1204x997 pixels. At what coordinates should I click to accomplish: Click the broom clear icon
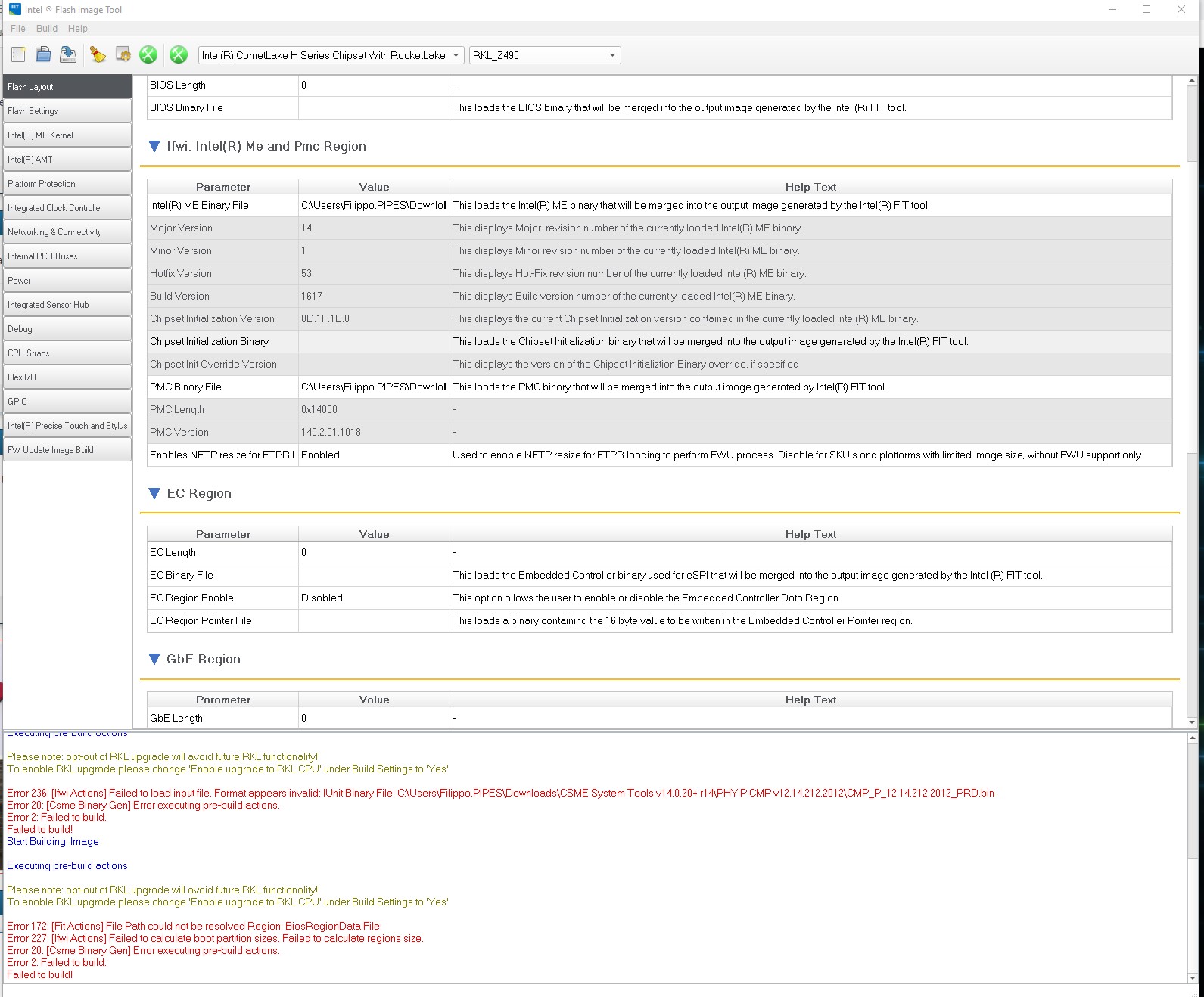click(x=98, y=54)
